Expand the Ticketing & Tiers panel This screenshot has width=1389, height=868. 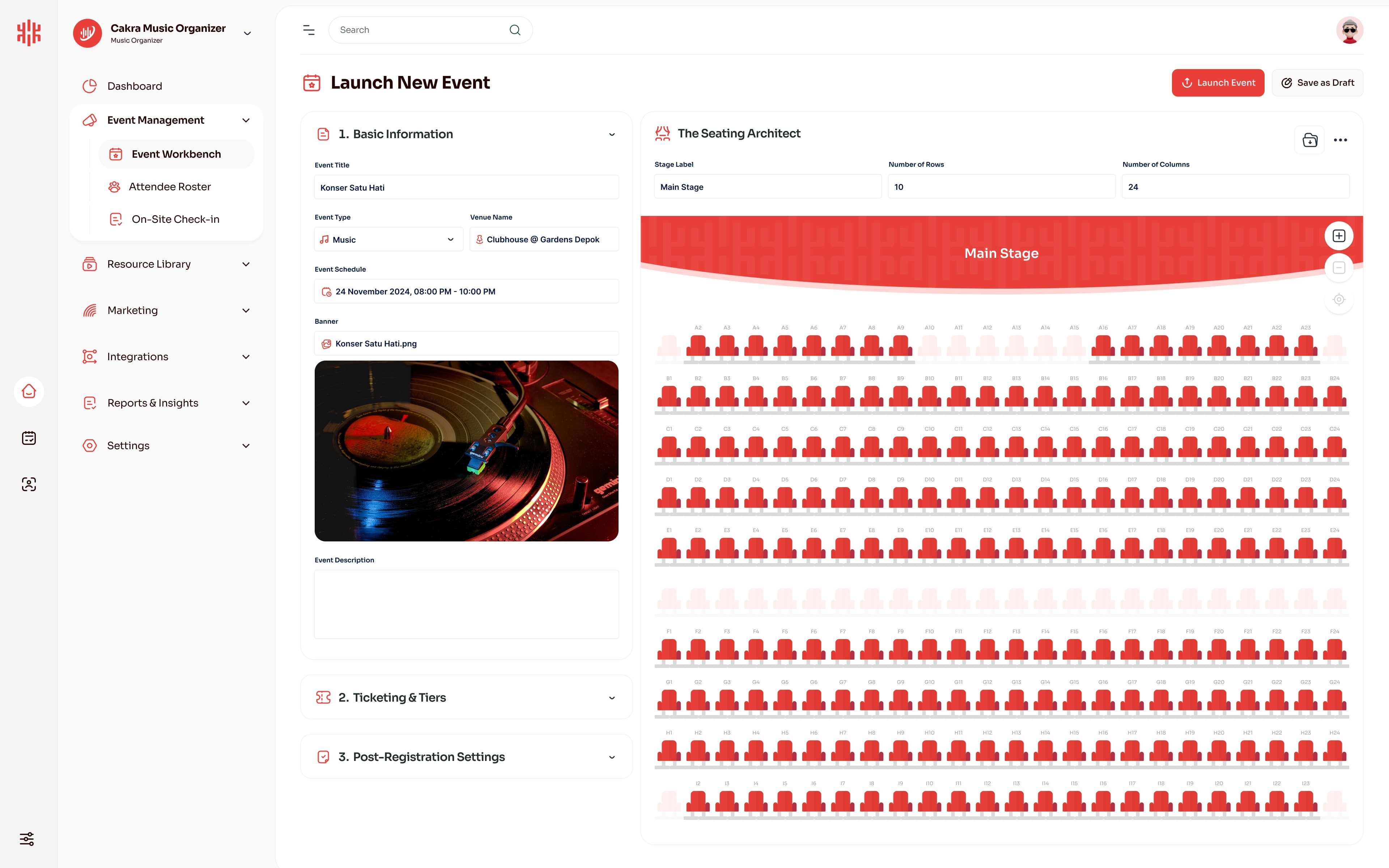click(x=466, y=698)
